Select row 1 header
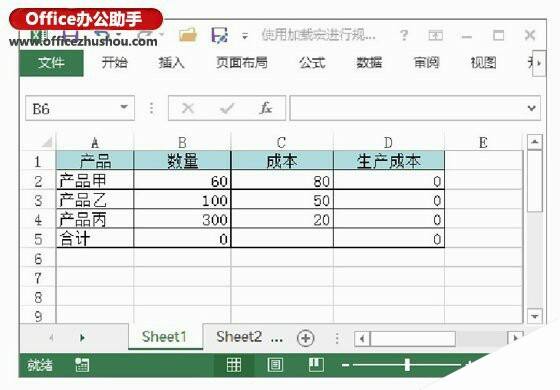The width and height of the screenshot is (560, 390). pos(38,162)
